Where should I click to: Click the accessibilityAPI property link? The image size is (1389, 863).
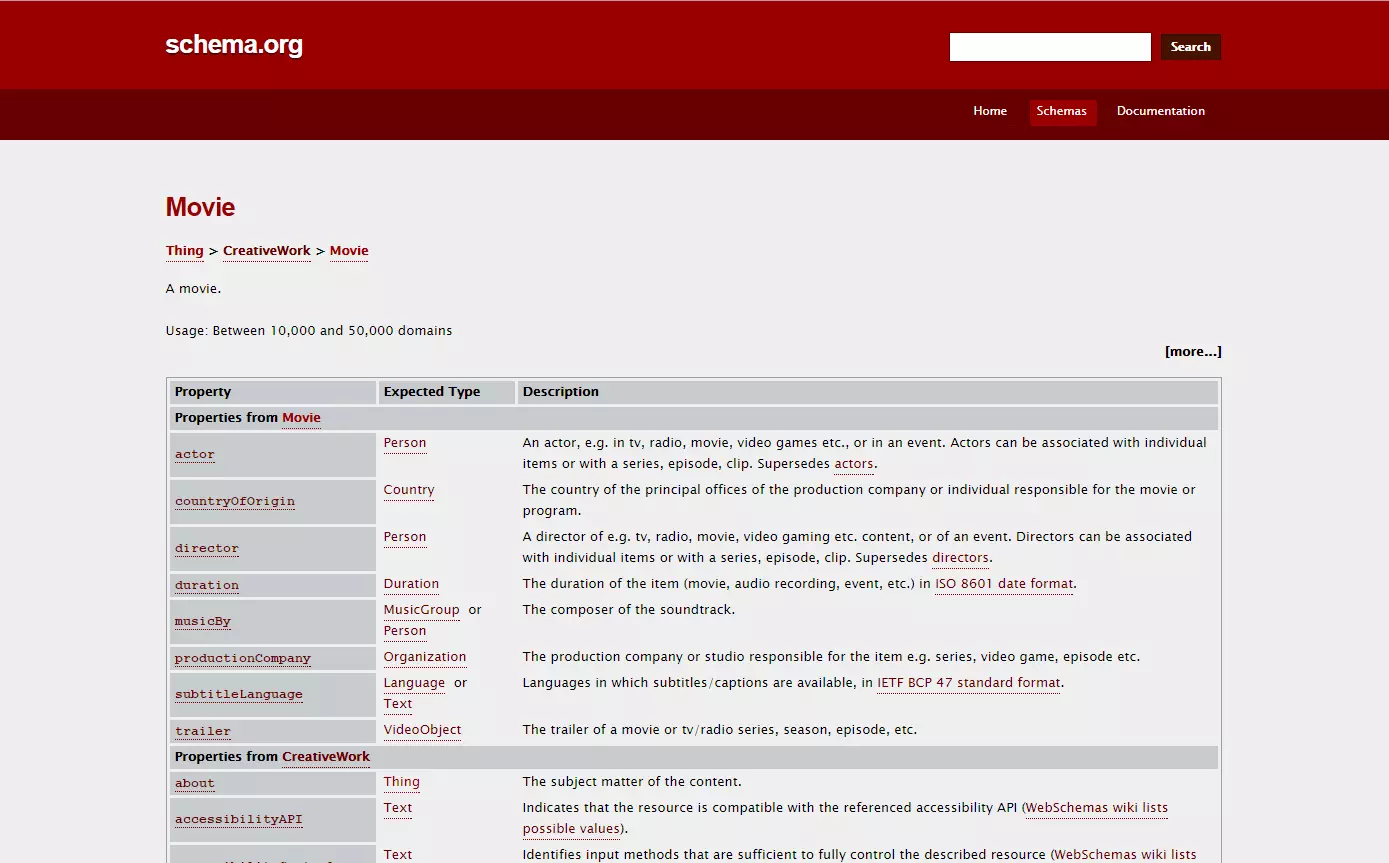point(238,819)
